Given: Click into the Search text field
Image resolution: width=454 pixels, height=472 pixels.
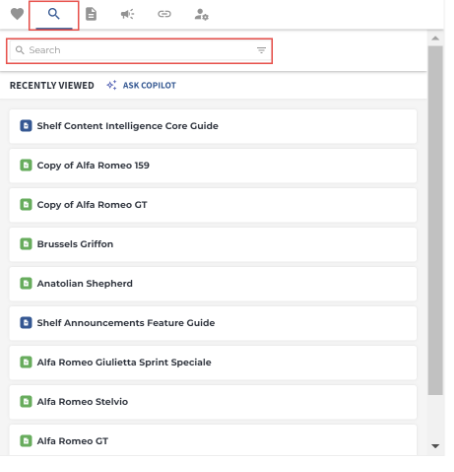Looking at the screenshot, I should click(139, 50).
